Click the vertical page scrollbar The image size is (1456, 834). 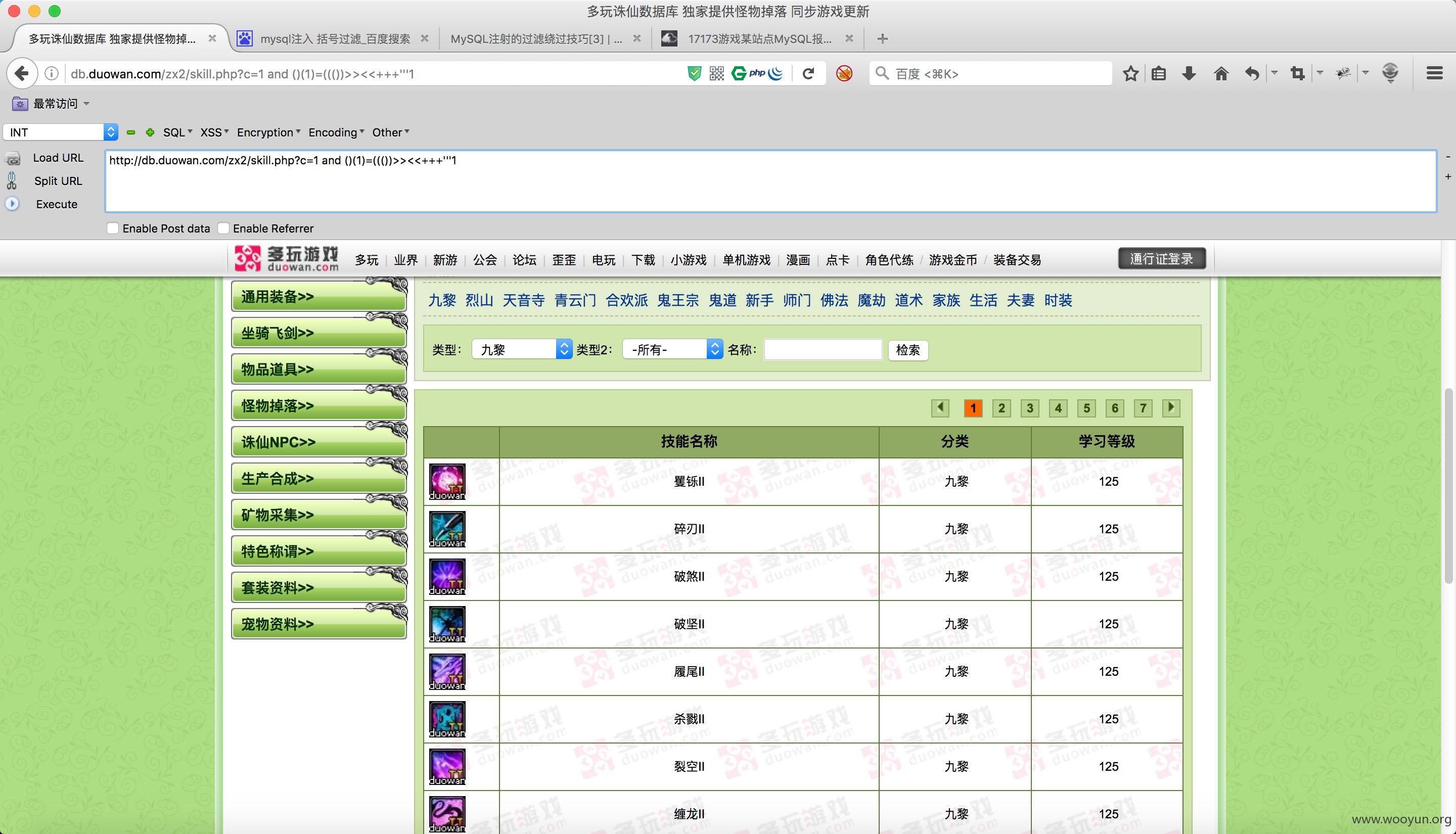[x=1448, y=486]
